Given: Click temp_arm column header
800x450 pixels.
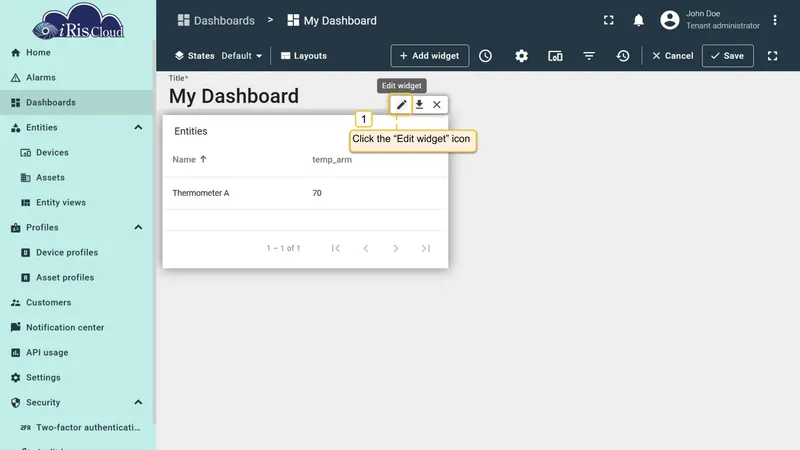Looking at the screenshot, I should coord(332,160).
